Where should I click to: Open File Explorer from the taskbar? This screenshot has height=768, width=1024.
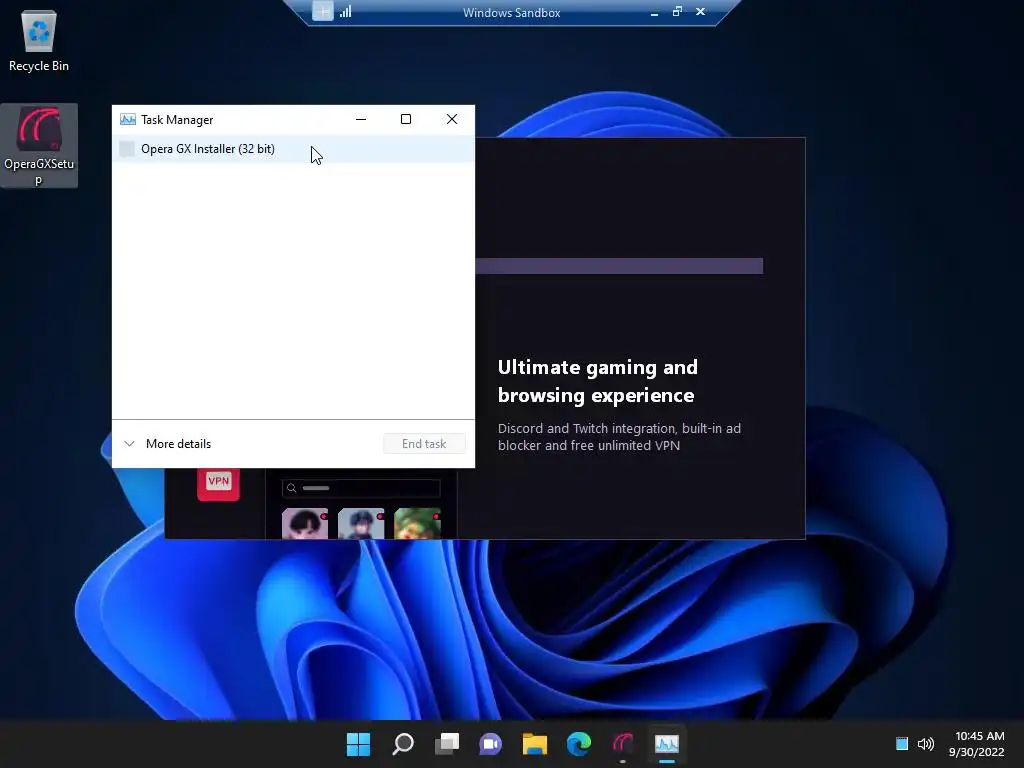coord(535,744)
